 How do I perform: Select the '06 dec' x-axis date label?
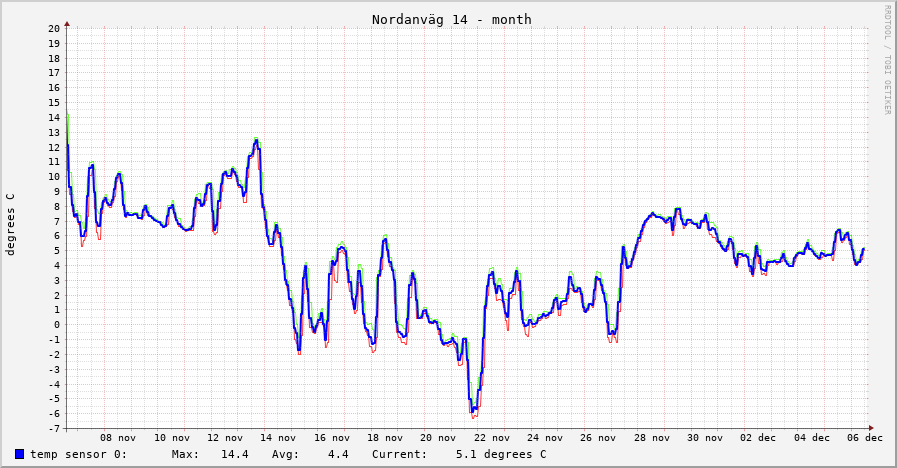(866, 437)
